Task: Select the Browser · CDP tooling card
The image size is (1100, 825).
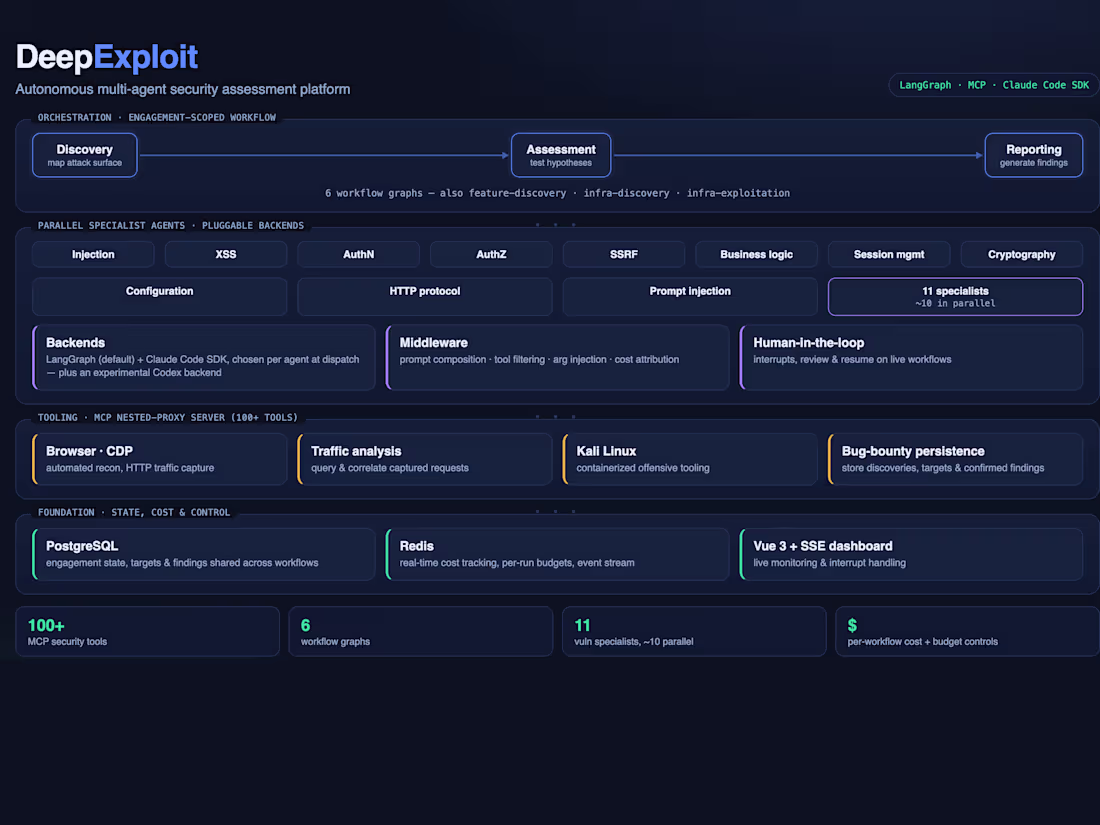Action: pos(159,459)
